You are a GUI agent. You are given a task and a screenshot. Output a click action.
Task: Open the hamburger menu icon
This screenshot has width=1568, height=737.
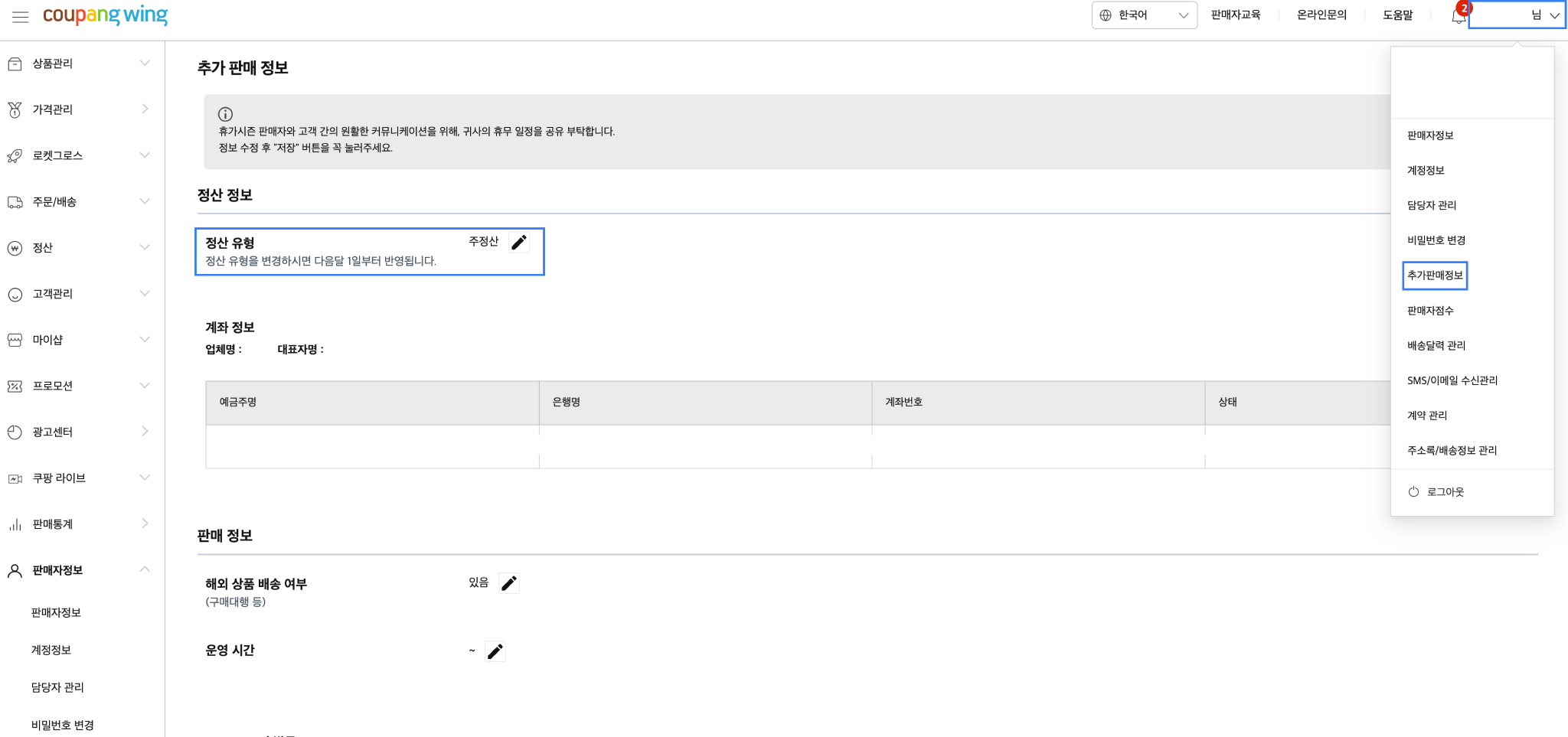pyautogui.click(x=21, y=16)
